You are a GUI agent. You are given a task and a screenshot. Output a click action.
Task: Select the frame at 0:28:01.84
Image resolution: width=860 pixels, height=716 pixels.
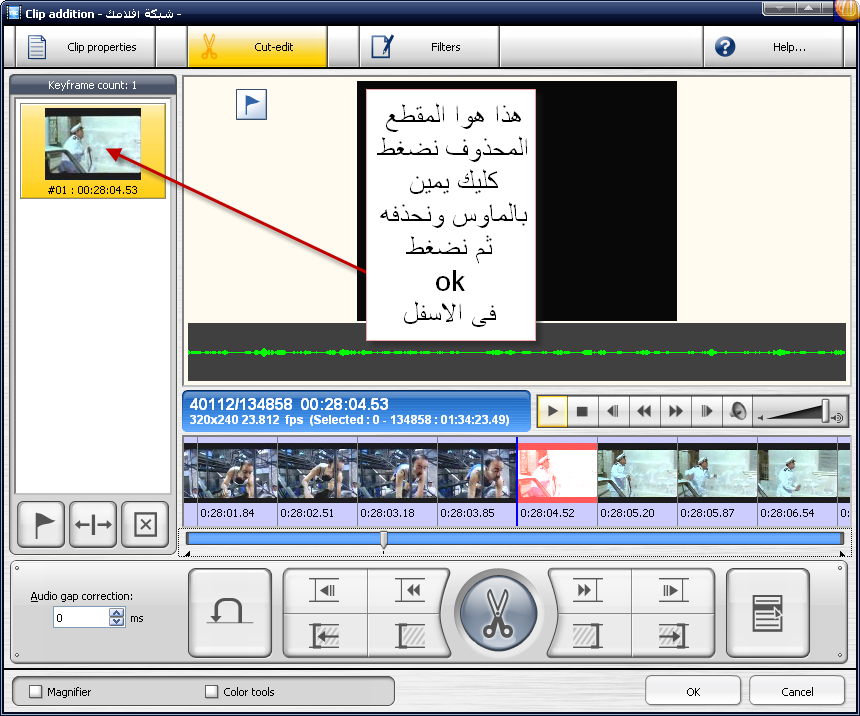(x=237, y=482)
